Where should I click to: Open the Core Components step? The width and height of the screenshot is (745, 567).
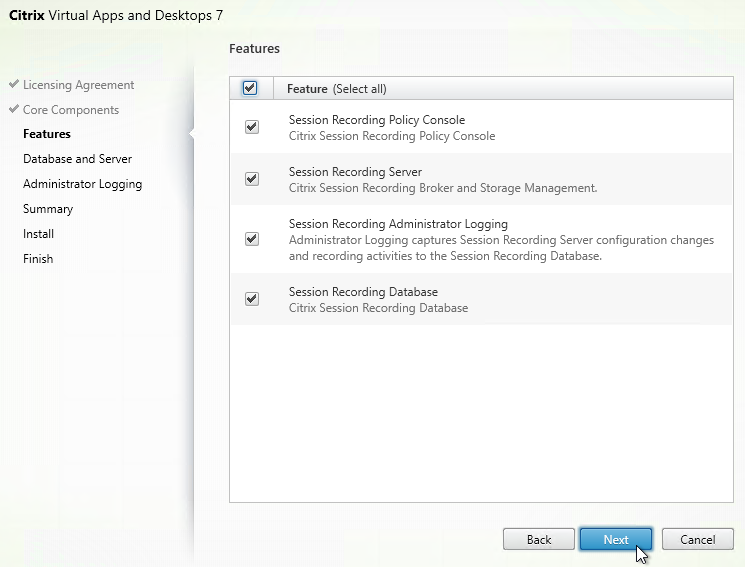coord(71,110)
